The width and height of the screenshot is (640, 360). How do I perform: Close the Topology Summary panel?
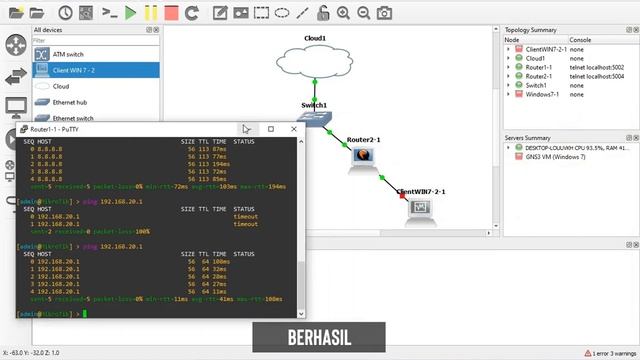click(x=636, y=30)
